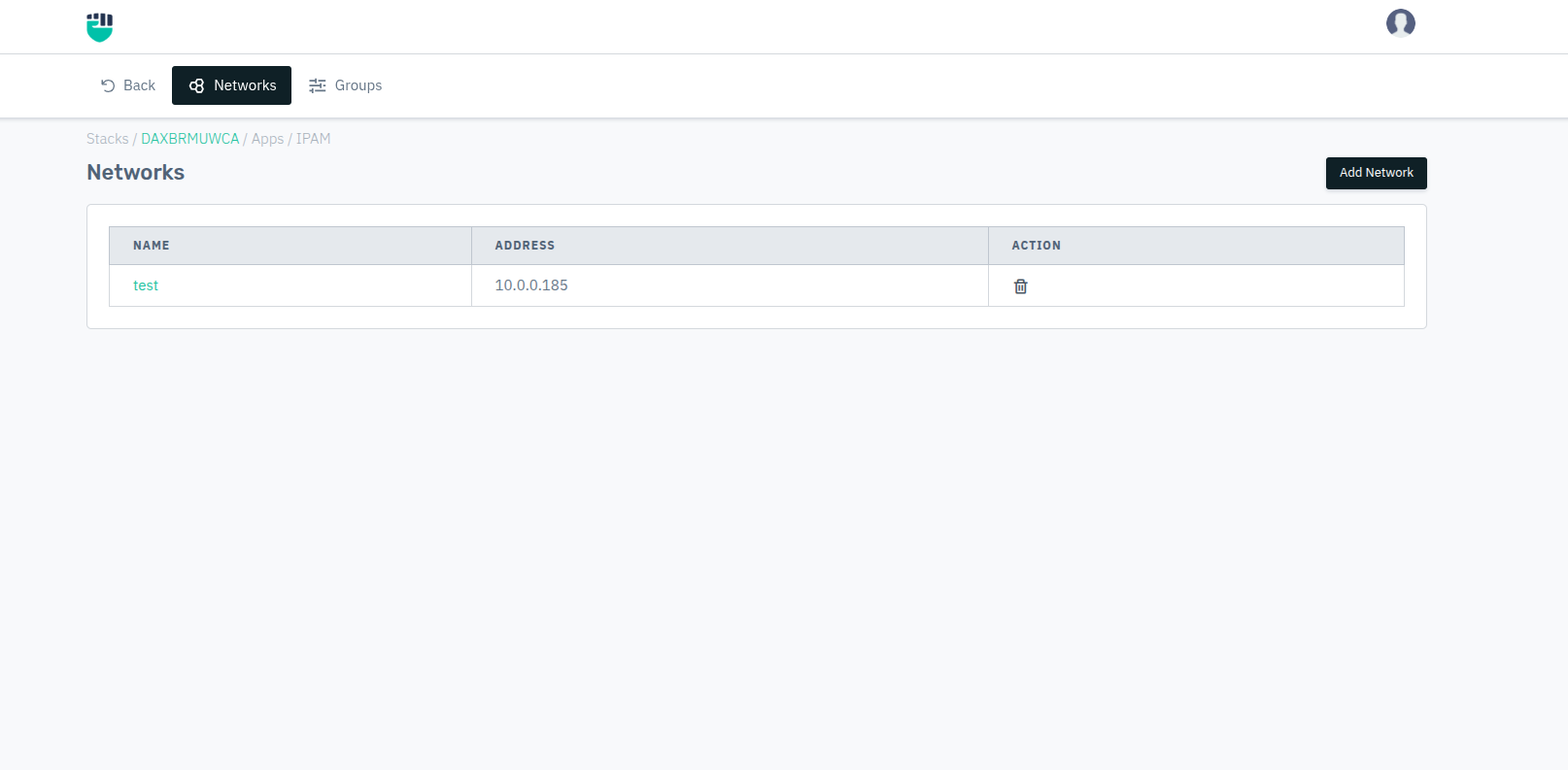Click the ADDRESS column header
Image resolution: width=1568 pixels, height=770 pixels.
(x=525, y=246)
